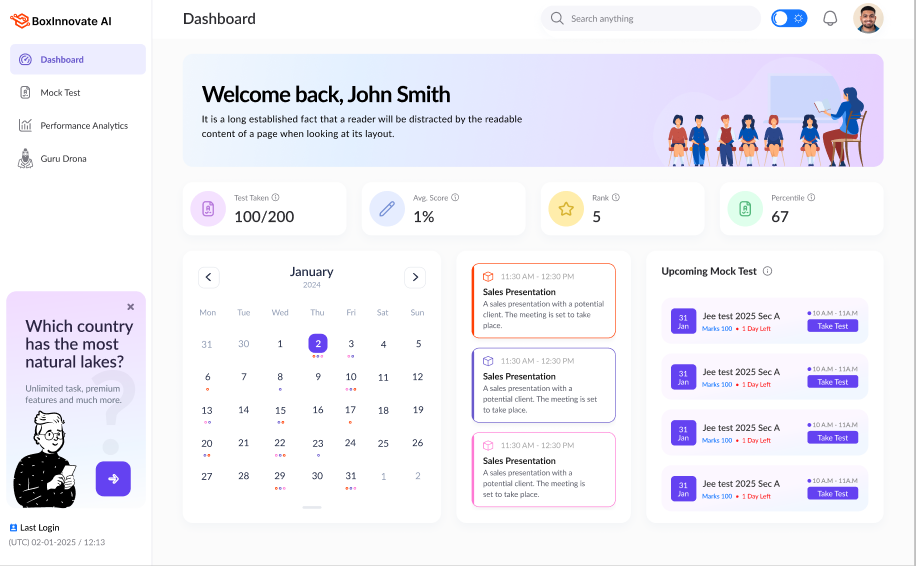The image size is (916, 566).
Task: Click the notification bell icon
Action: click(x=829, y=18)
